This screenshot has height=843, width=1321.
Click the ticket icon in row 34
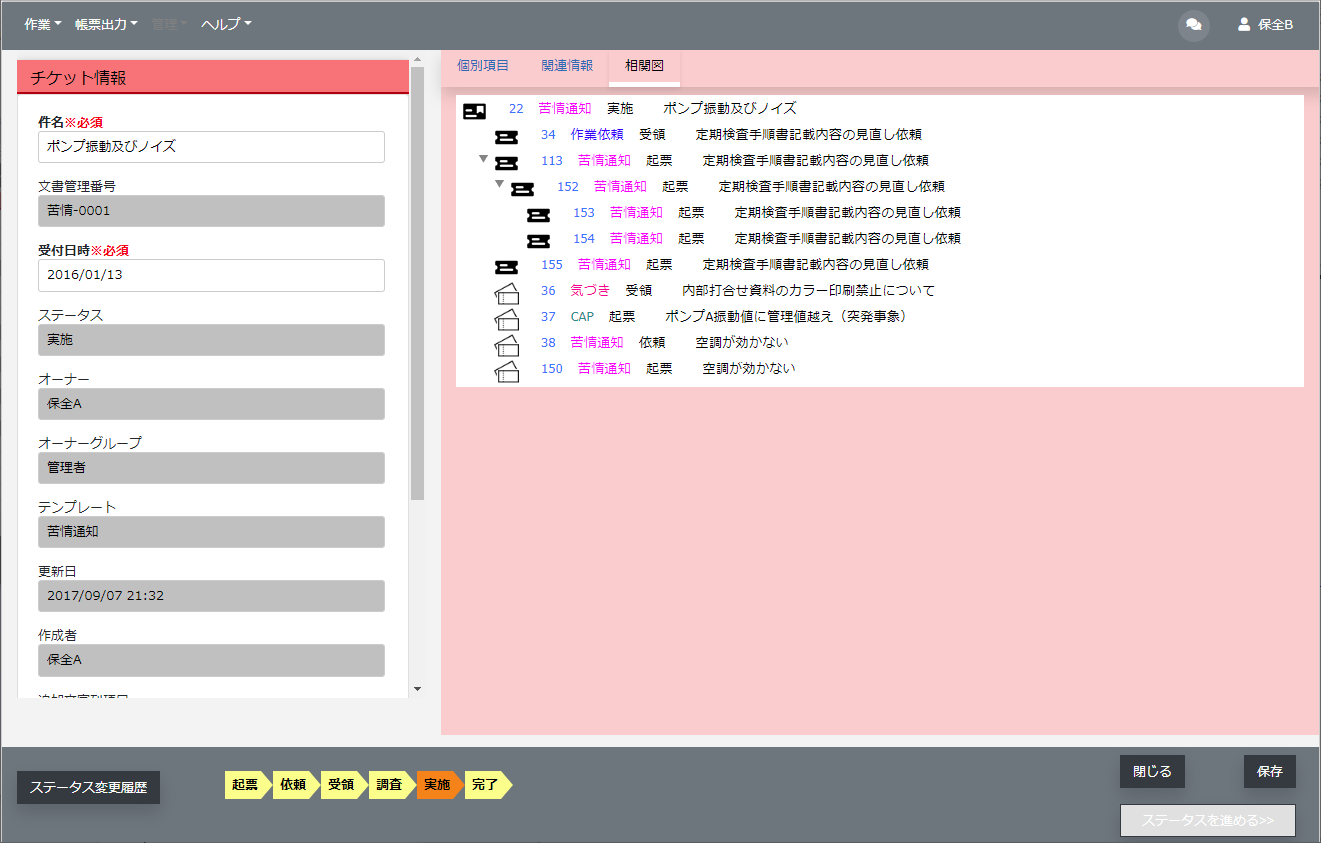(x=506, y=137)
